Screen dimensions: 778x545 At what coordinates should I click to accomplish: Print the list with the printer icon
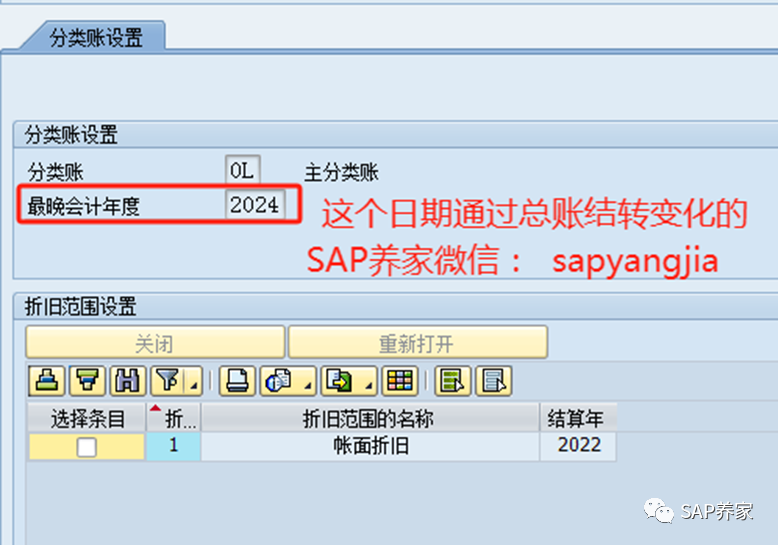tap(237, 381)
